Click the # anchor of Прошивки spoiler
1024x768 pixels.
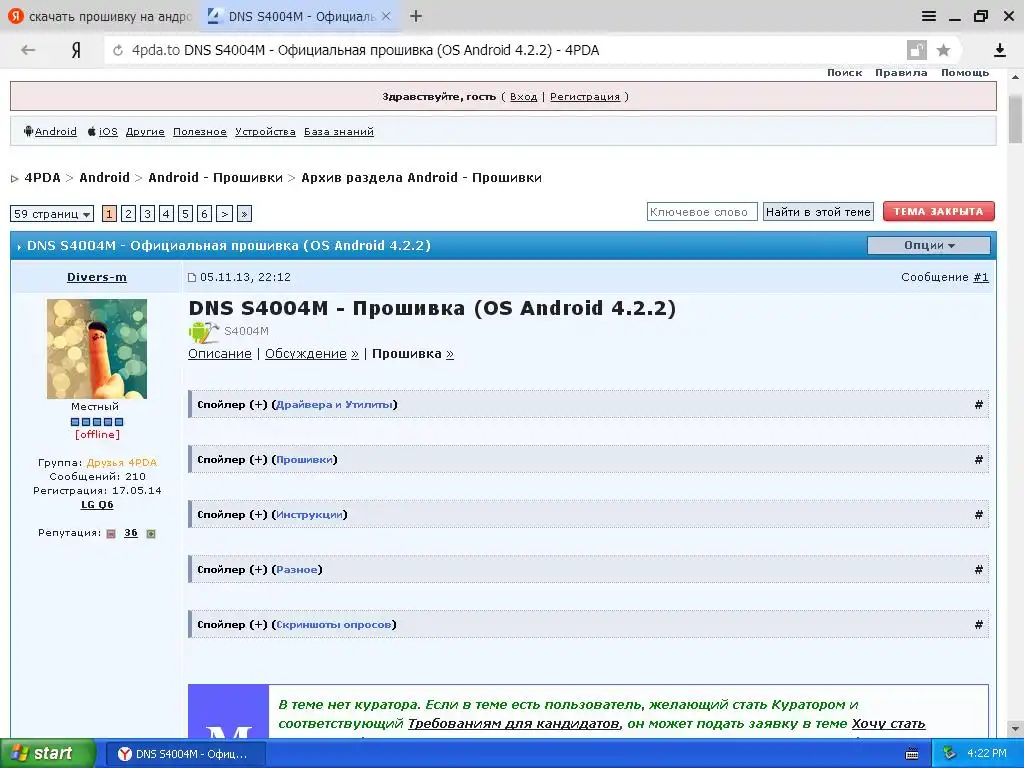tap(978, 459)
